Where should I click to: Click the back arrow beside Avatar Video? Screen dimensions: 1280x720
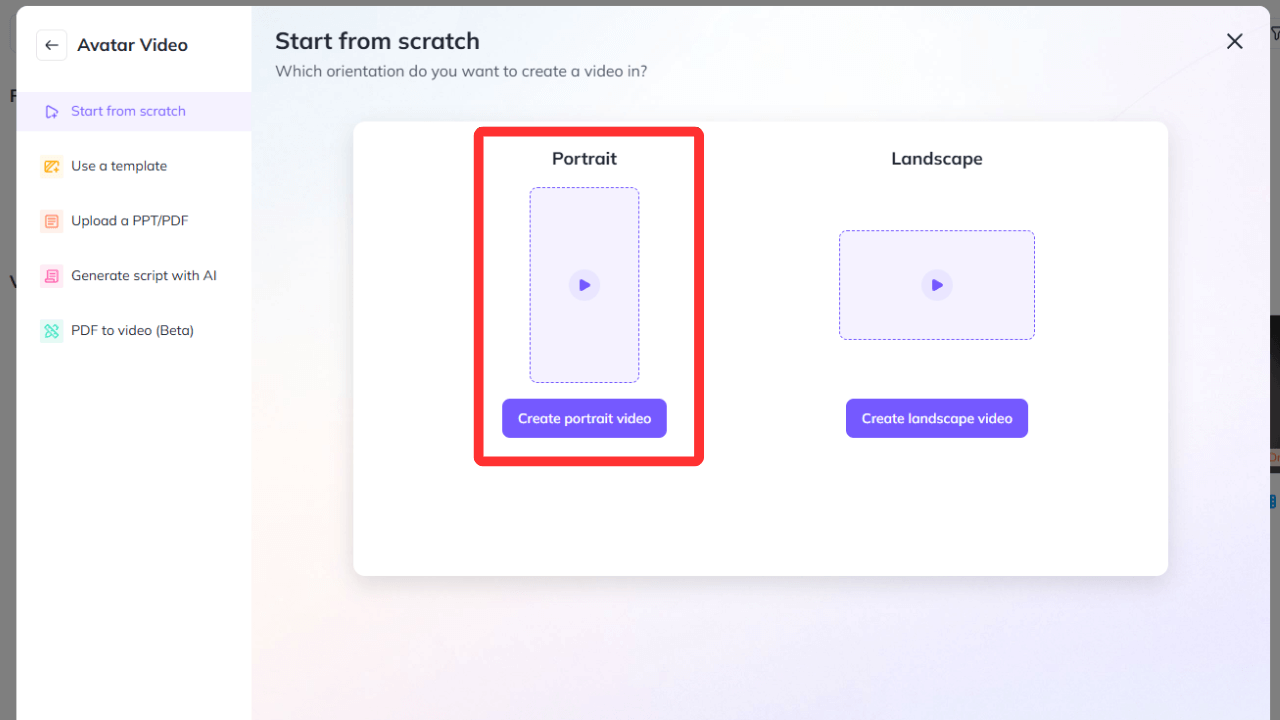point(52,45)
